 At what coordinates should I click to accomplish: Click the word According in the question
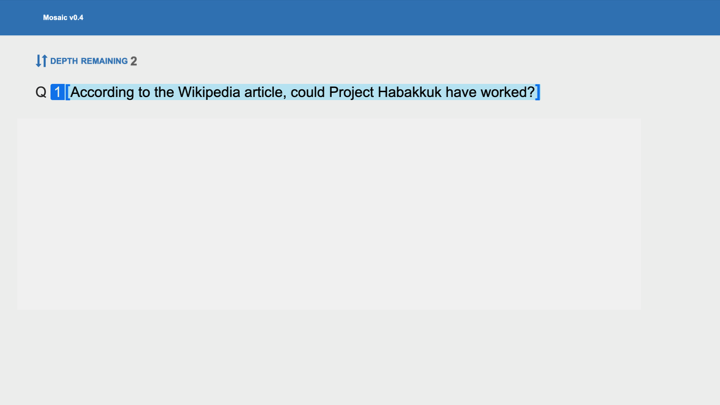[x=102, y=92]
